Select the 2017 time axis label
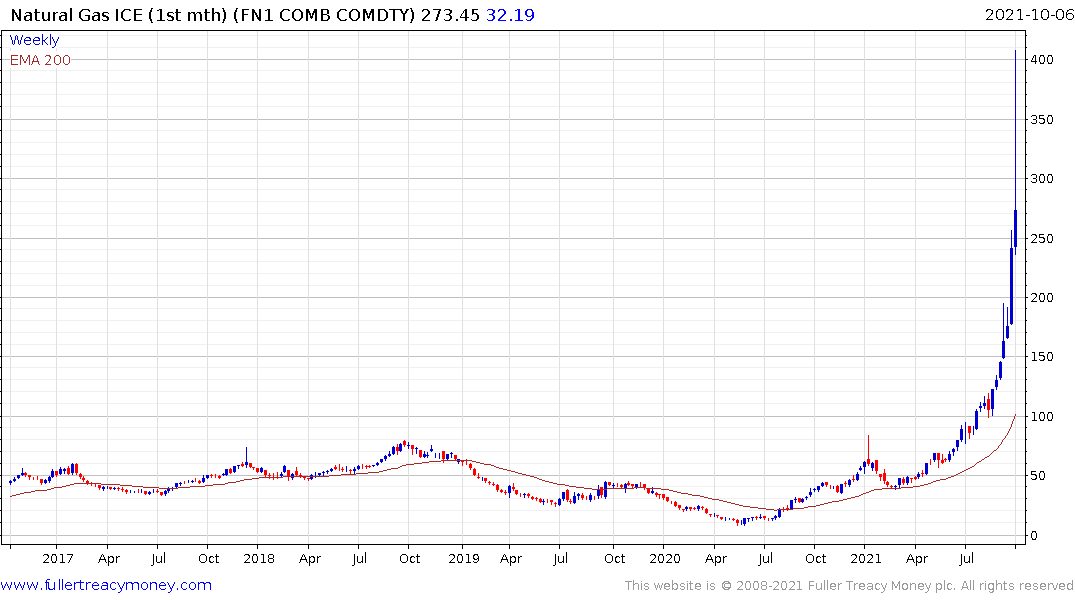Viewport: 1075px width, 600px height. 58,558
